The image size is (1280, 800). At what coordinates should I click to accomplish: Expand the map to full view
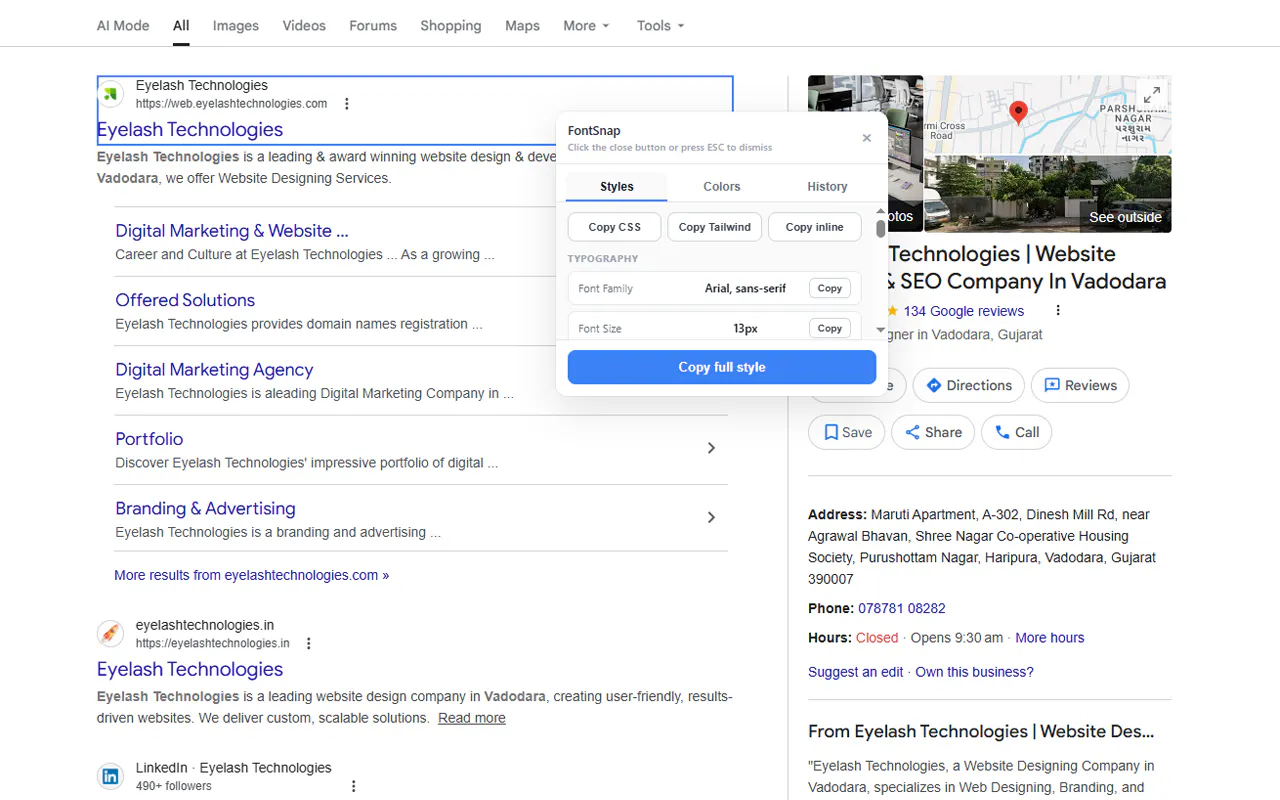(x=1152, y=95)
